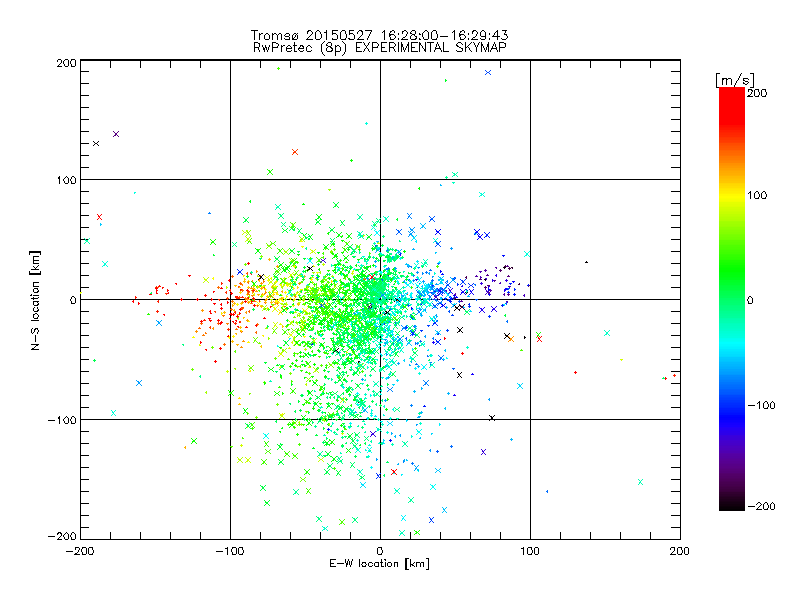Select the -100 tick on E-W axis
This screenshot has width=800, height=600.
click(x=230, y=551)
